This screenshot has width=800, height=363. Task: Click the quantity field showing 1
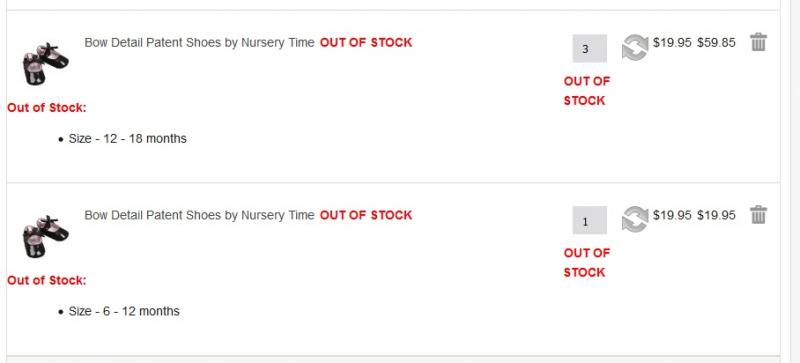tap(589, 221)
